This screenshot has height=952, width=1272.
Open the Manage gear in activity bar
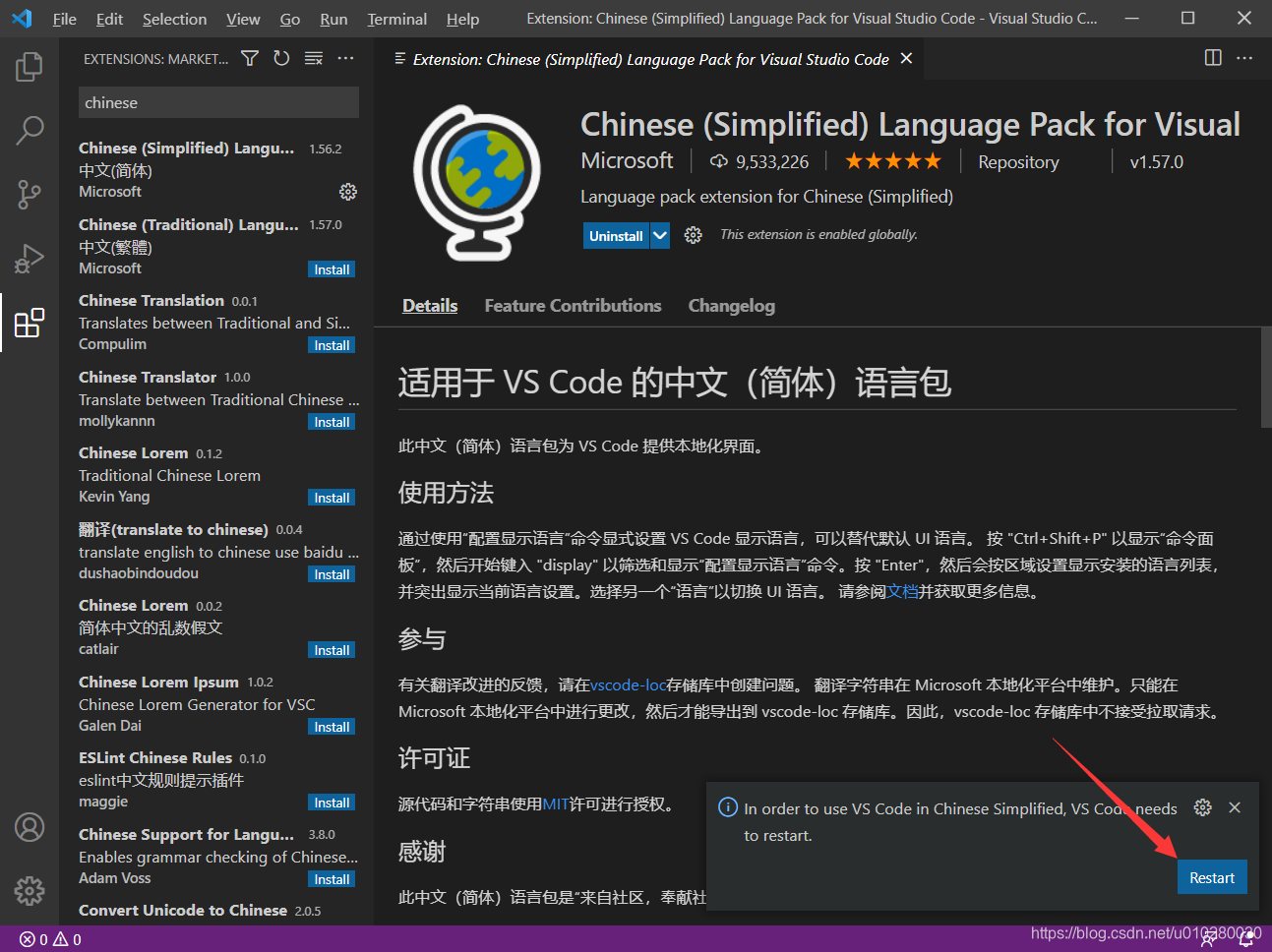(x=30, y=890)
